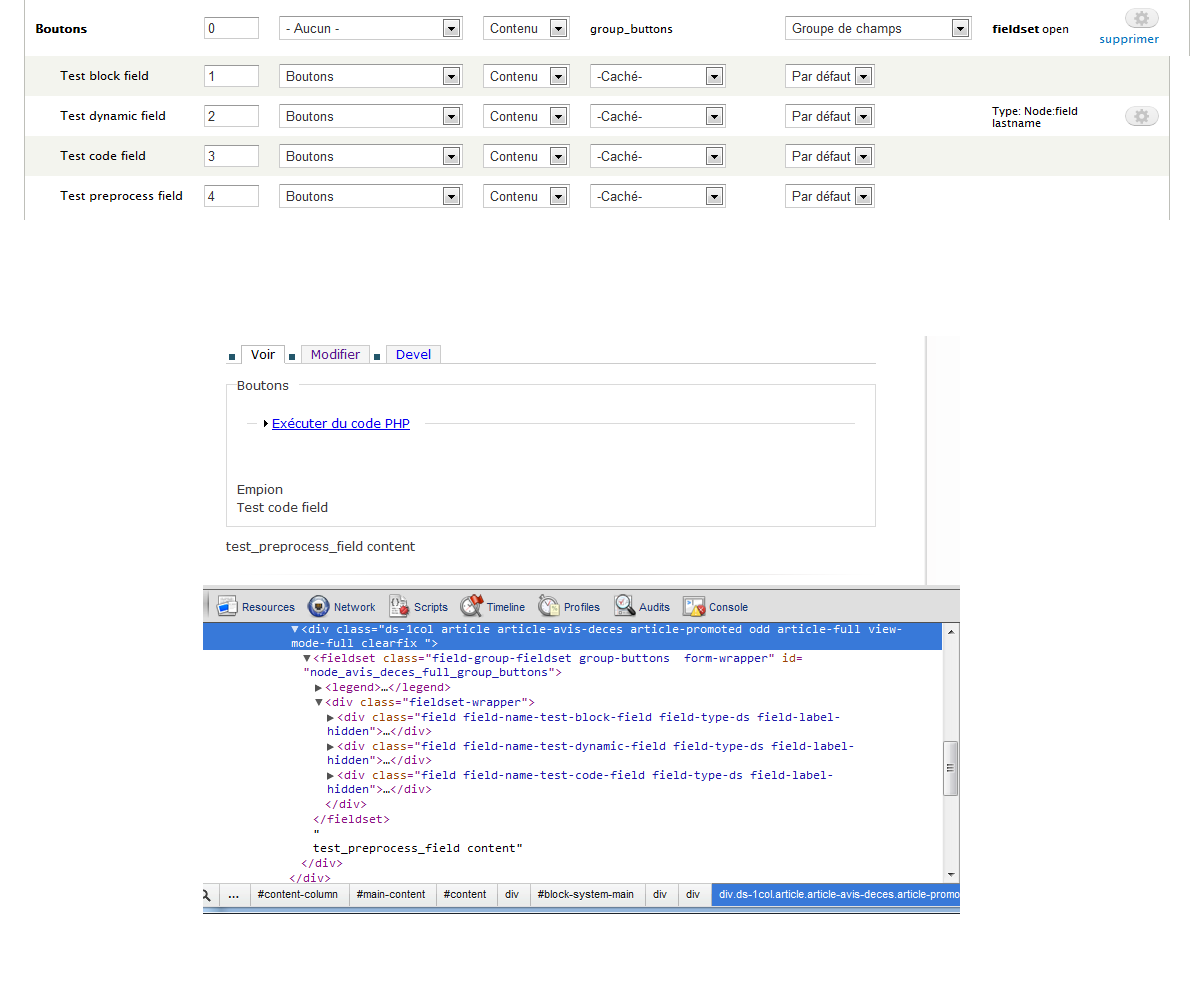Click scrollbar up arrow in DOM panel
1203x1000 pixels.
[x=951, y=630]
